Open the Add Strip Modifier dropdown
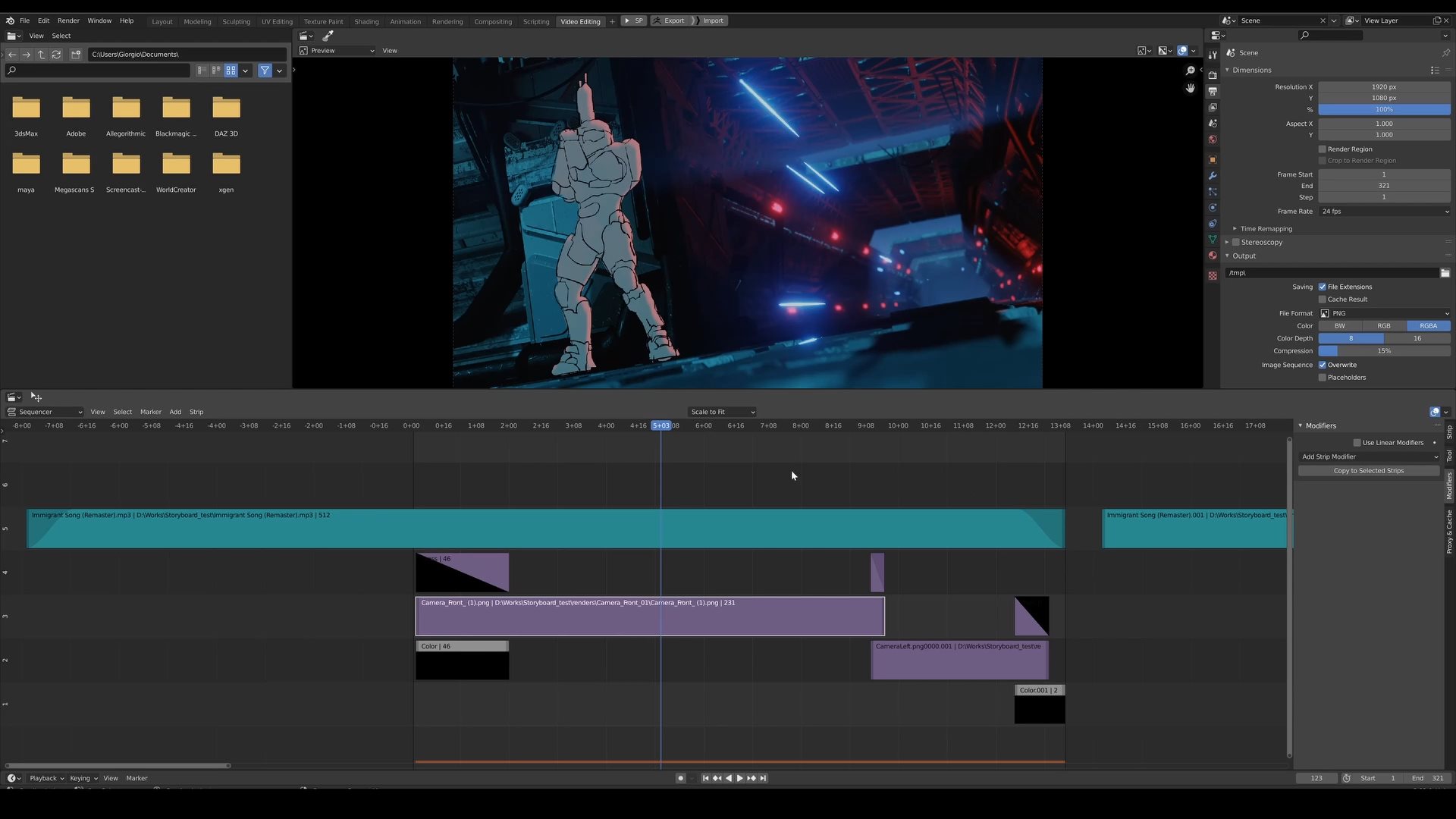The image size is (1456, 819). click(x=1369, y=457)
